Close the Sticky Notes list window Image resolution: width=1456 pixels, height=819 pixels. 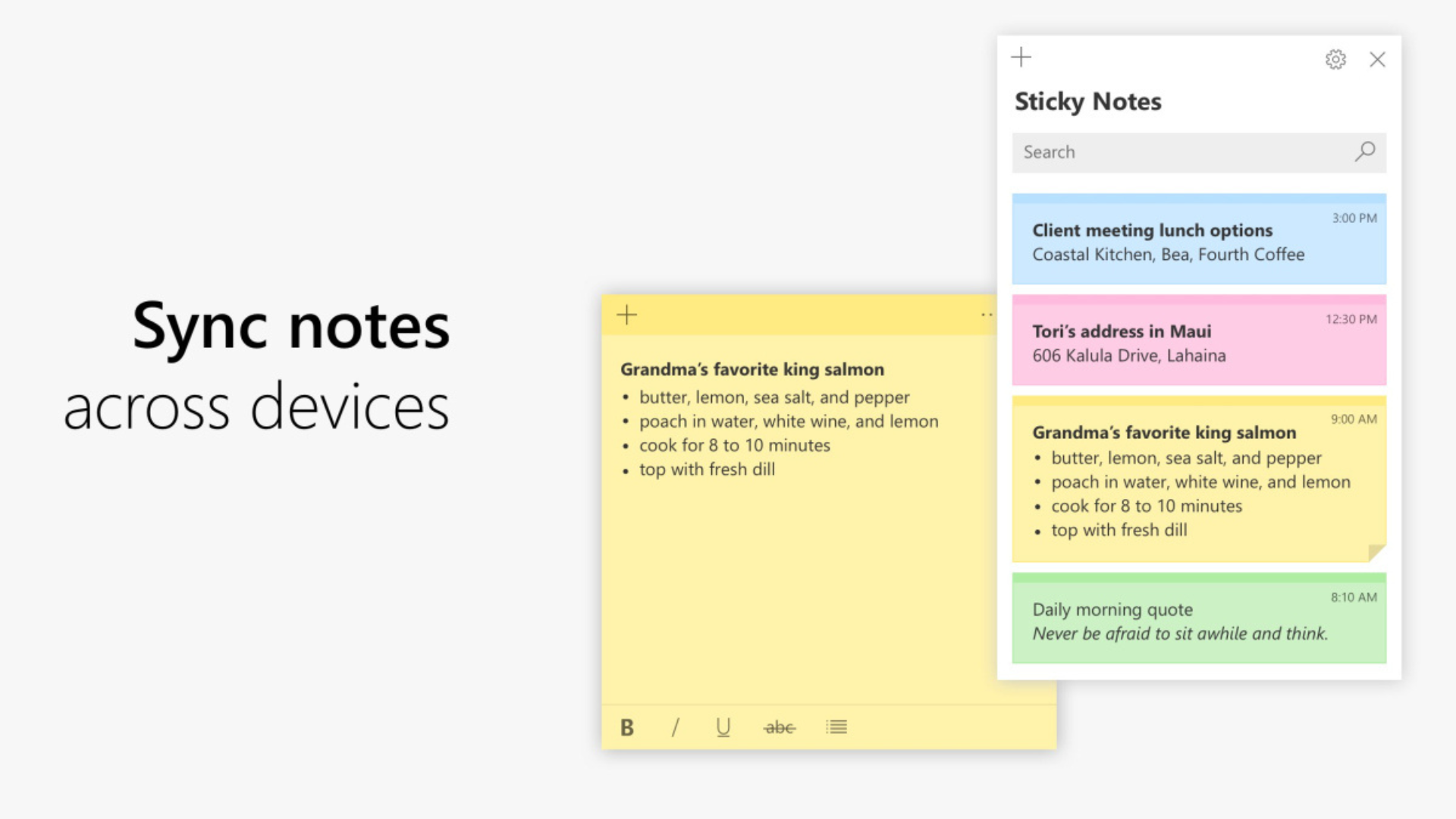click(1377, 59)
